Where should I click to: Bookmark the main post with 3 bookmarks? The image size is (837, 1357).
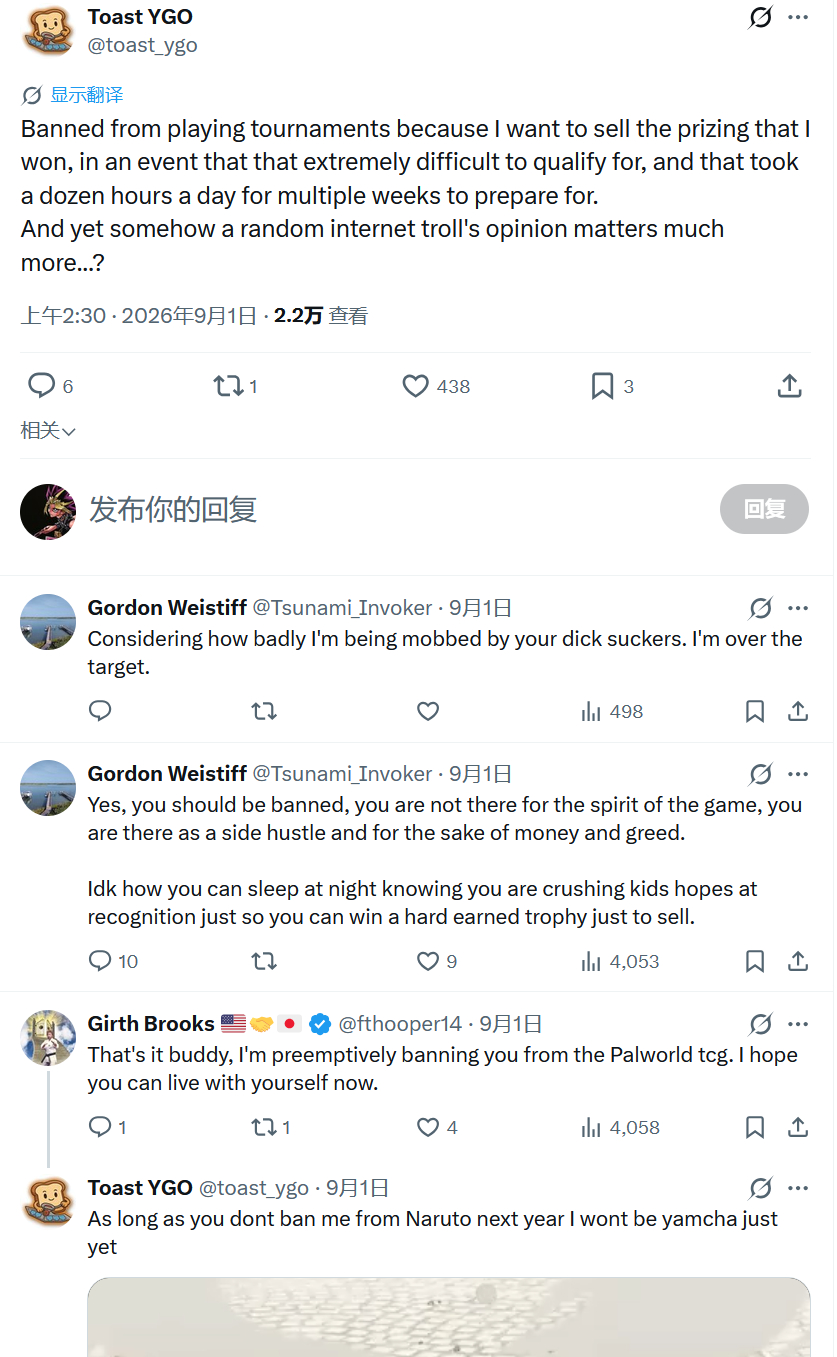pyautogui.click(x=612, y=386)
